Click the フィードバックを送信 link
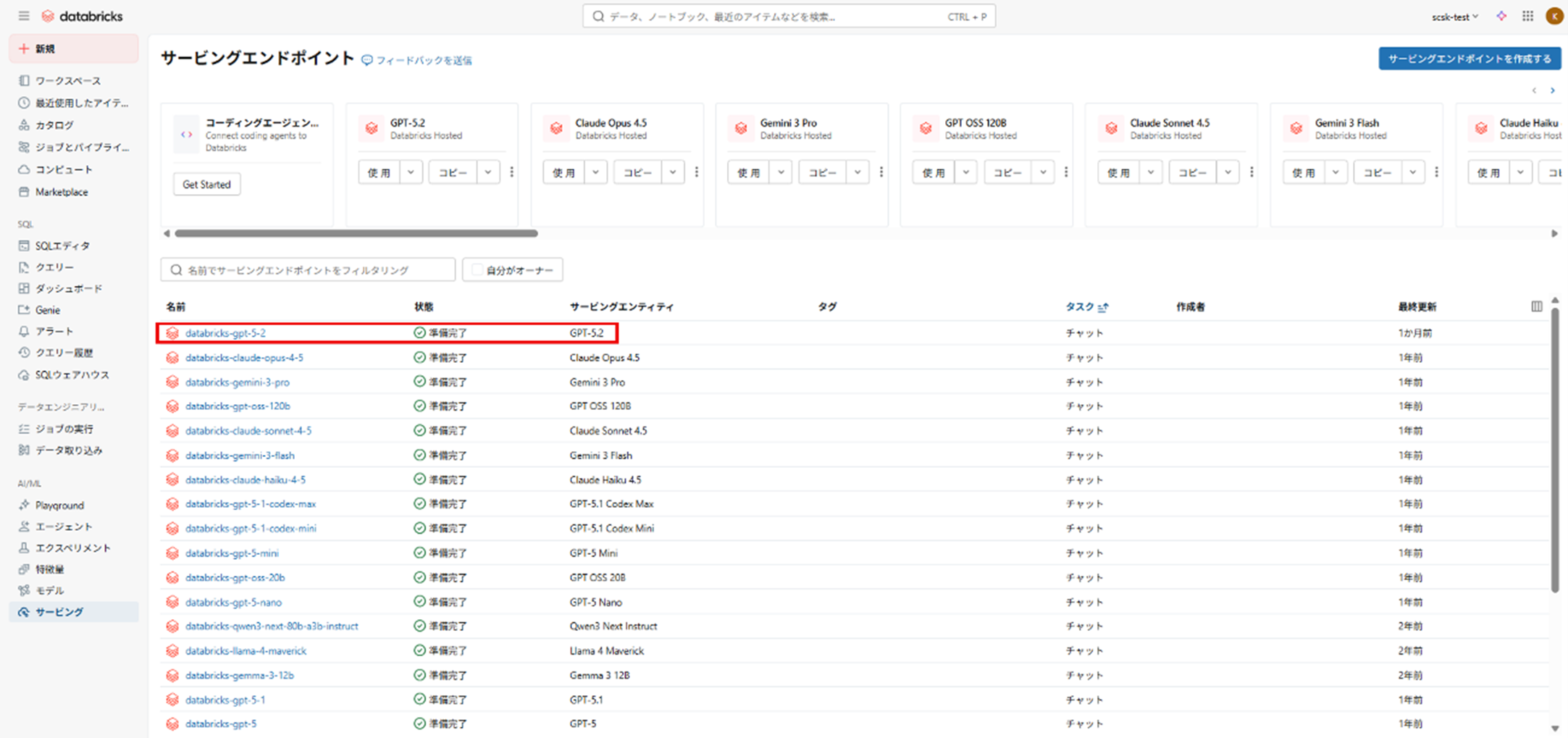This screenshot has height=738, width=1568. pos(423,60)
